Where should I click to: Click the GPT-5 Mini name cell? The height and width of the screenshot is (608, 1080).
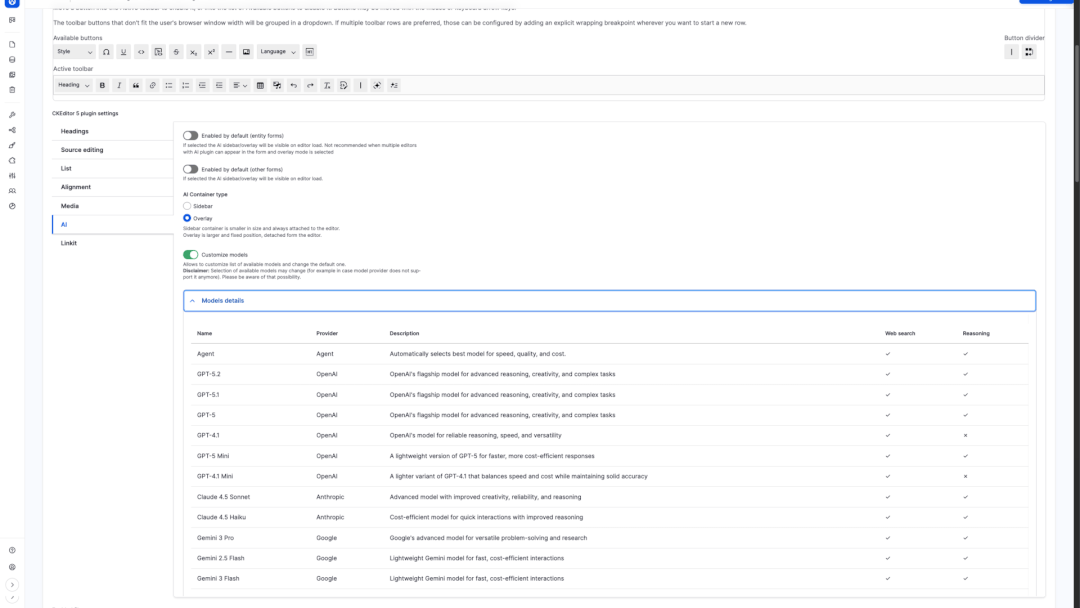coord(213,456)
